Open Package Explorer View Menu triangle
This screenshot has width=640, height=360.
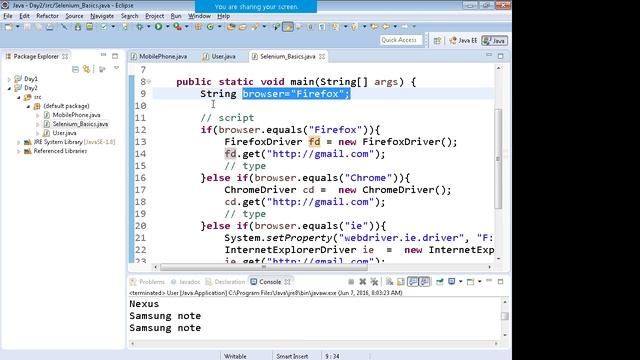[x=117, y=68]
